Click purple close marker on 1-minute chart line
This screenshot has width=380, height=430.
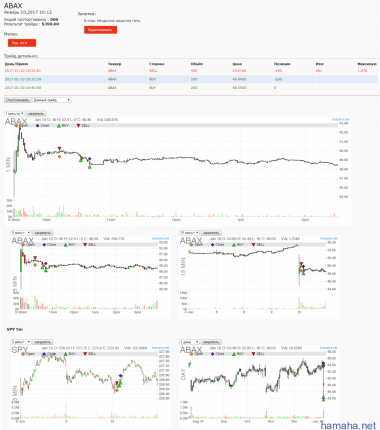[89, 159]
